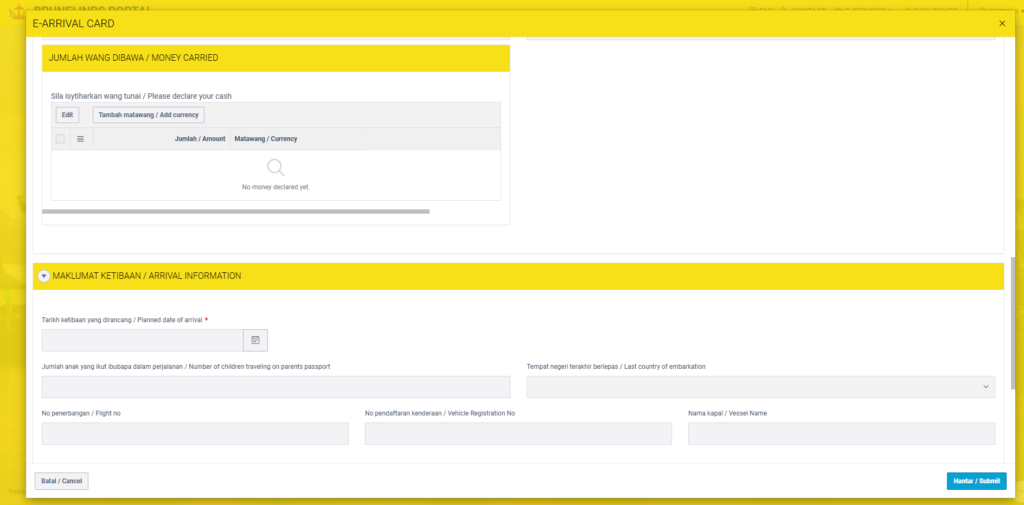Screen dimensions: 1024x505
Task: Collapse the Arrival Information section arrow
Action: point(43,276)
